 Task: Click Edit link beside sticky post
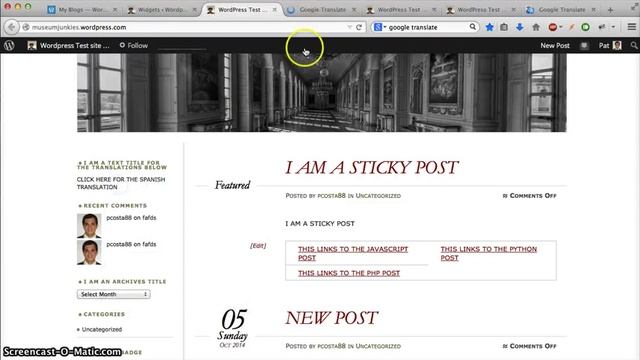258,246
